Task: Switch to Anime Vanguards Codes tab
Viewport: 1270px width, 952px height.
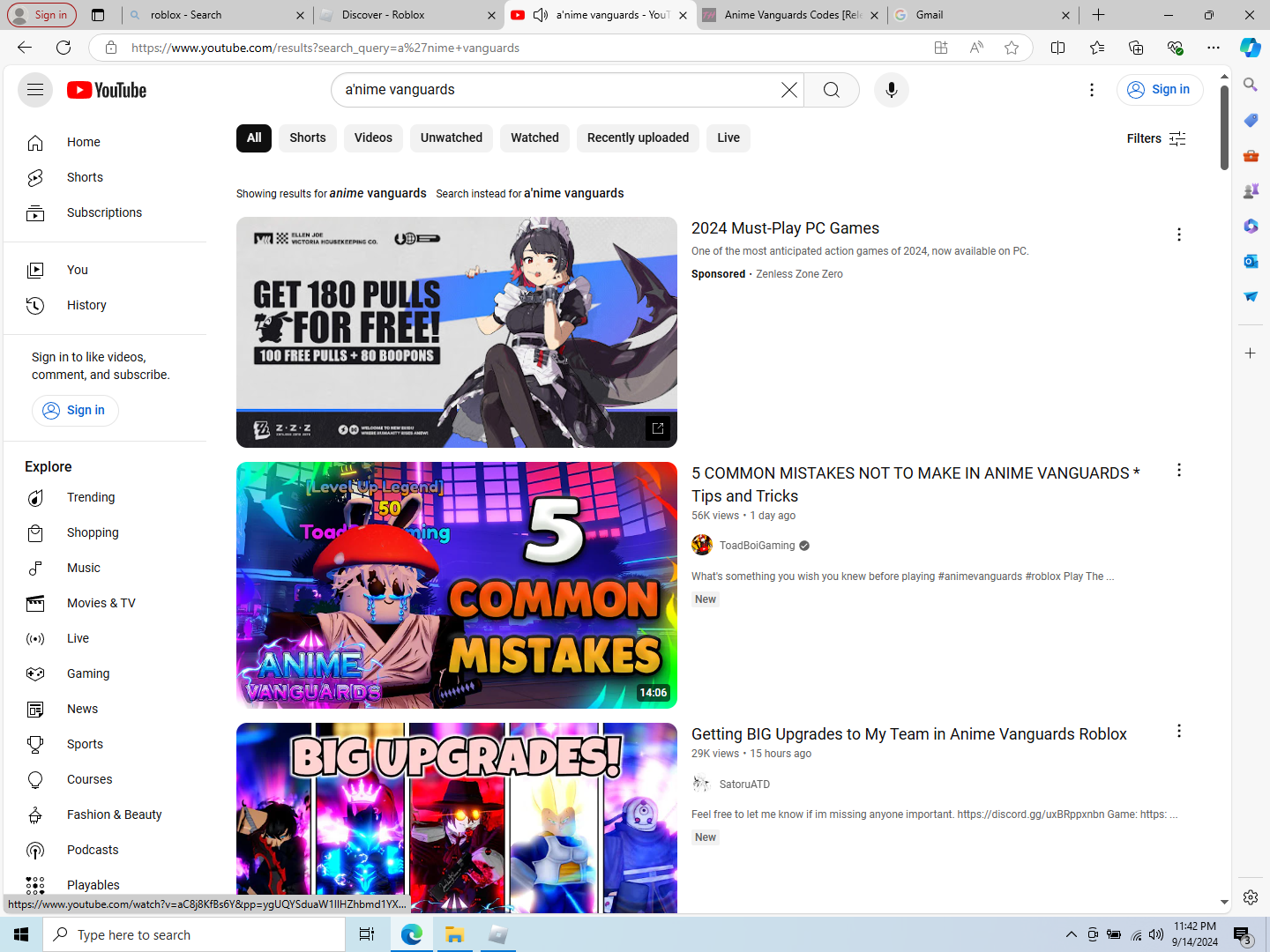Action: coord(789,15)
